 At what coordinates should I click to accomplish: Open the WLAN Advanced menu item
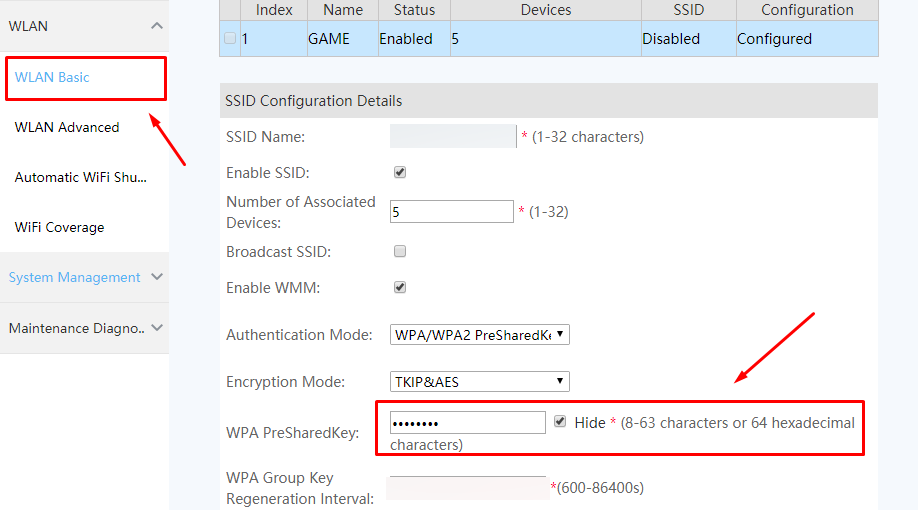click(67, 127)
